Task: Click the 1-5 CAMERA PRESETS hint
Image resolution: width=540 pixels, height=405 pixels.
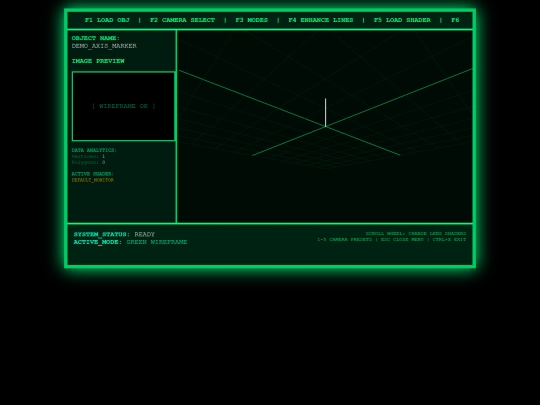Action: (344, 239)
